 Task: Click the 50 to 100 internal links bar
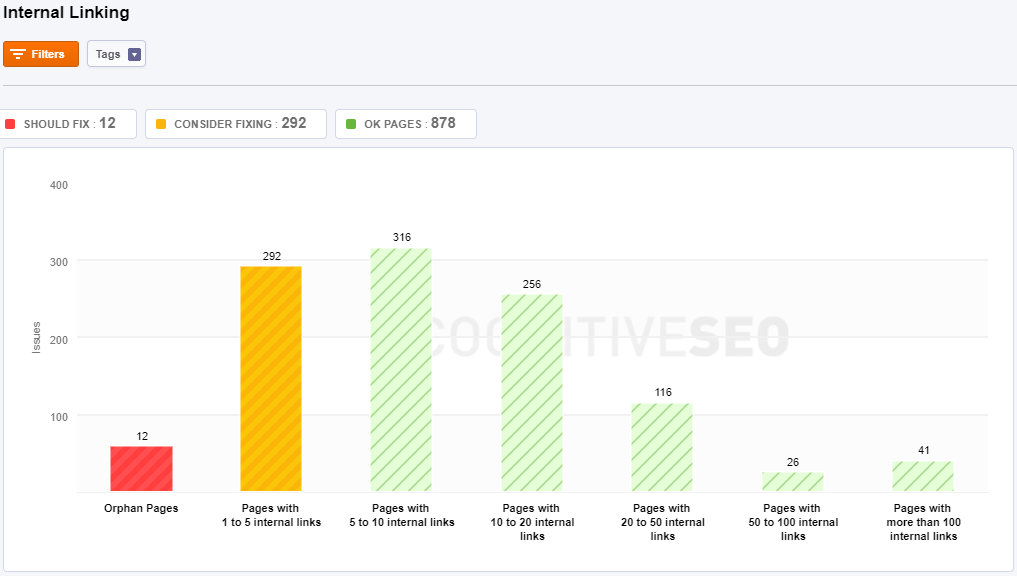pos(792,482)
